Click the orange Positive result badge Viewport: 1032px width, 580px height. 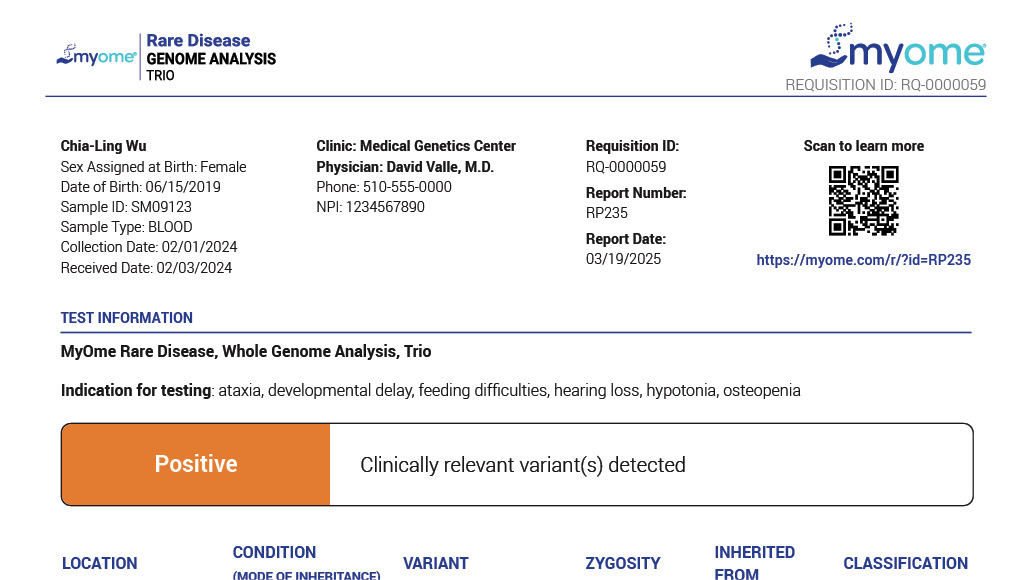196,464
